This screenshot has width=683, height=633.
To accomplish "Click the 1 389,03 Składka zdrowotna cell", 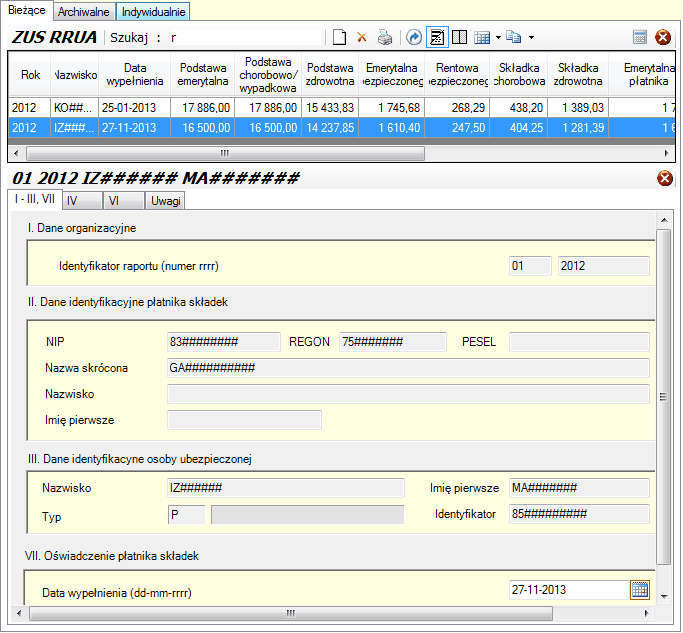I will (578, 108).
